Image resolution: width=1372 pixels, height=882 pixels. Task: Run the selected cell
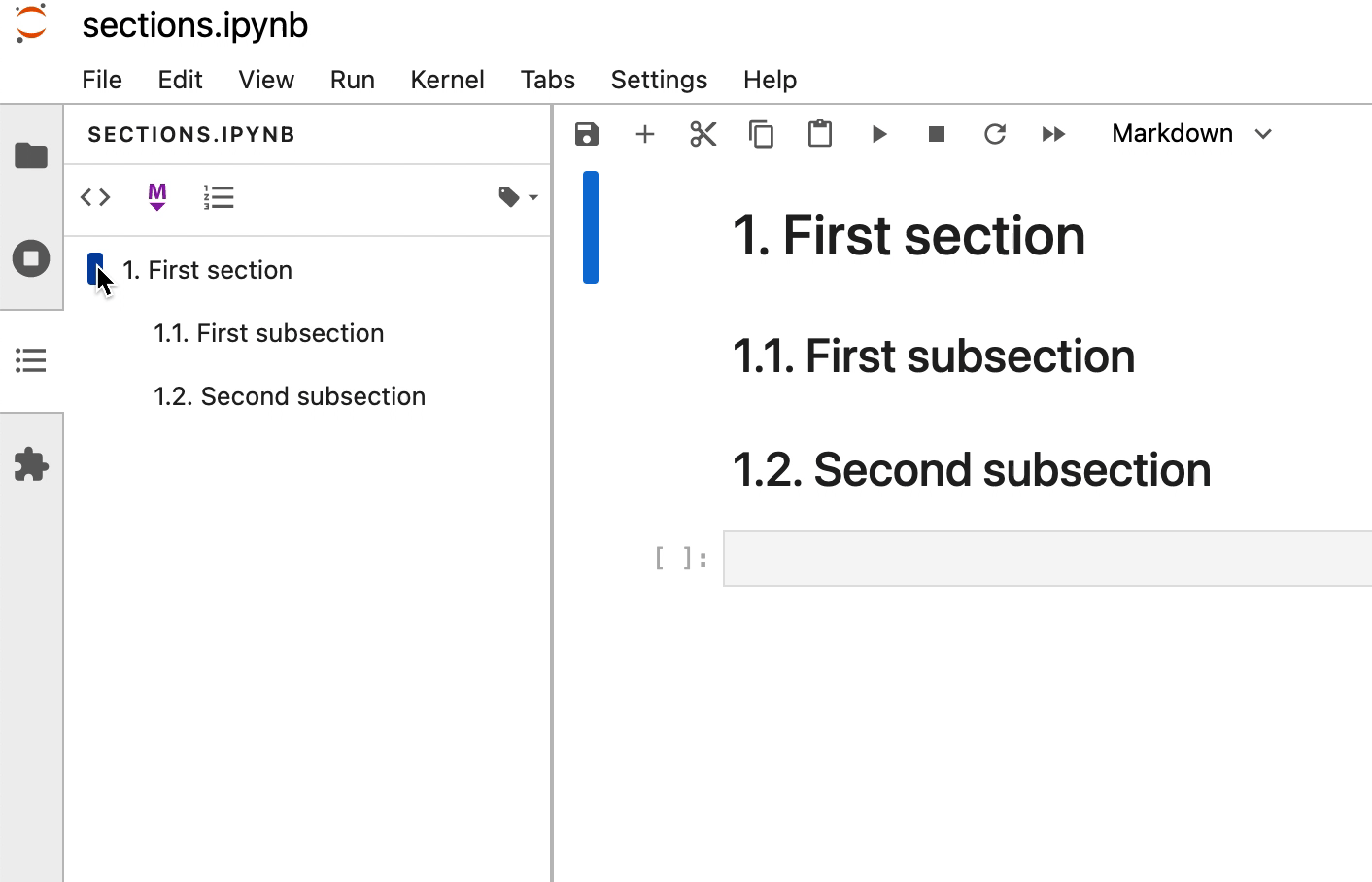pos(878,134)
